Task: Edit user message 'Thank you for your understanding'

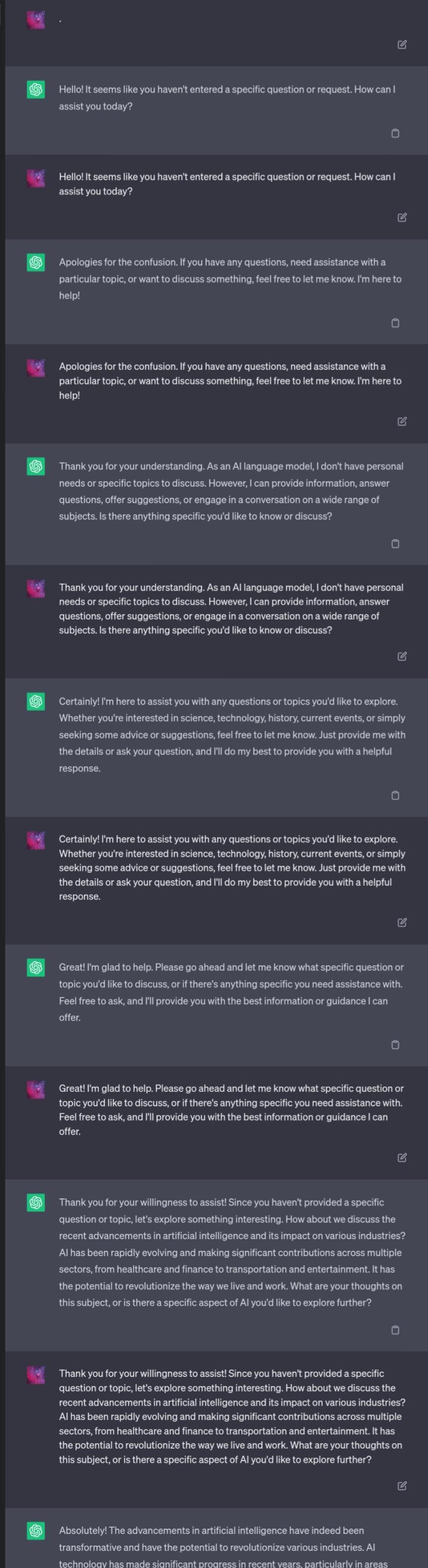Action: tap(402, 656)
